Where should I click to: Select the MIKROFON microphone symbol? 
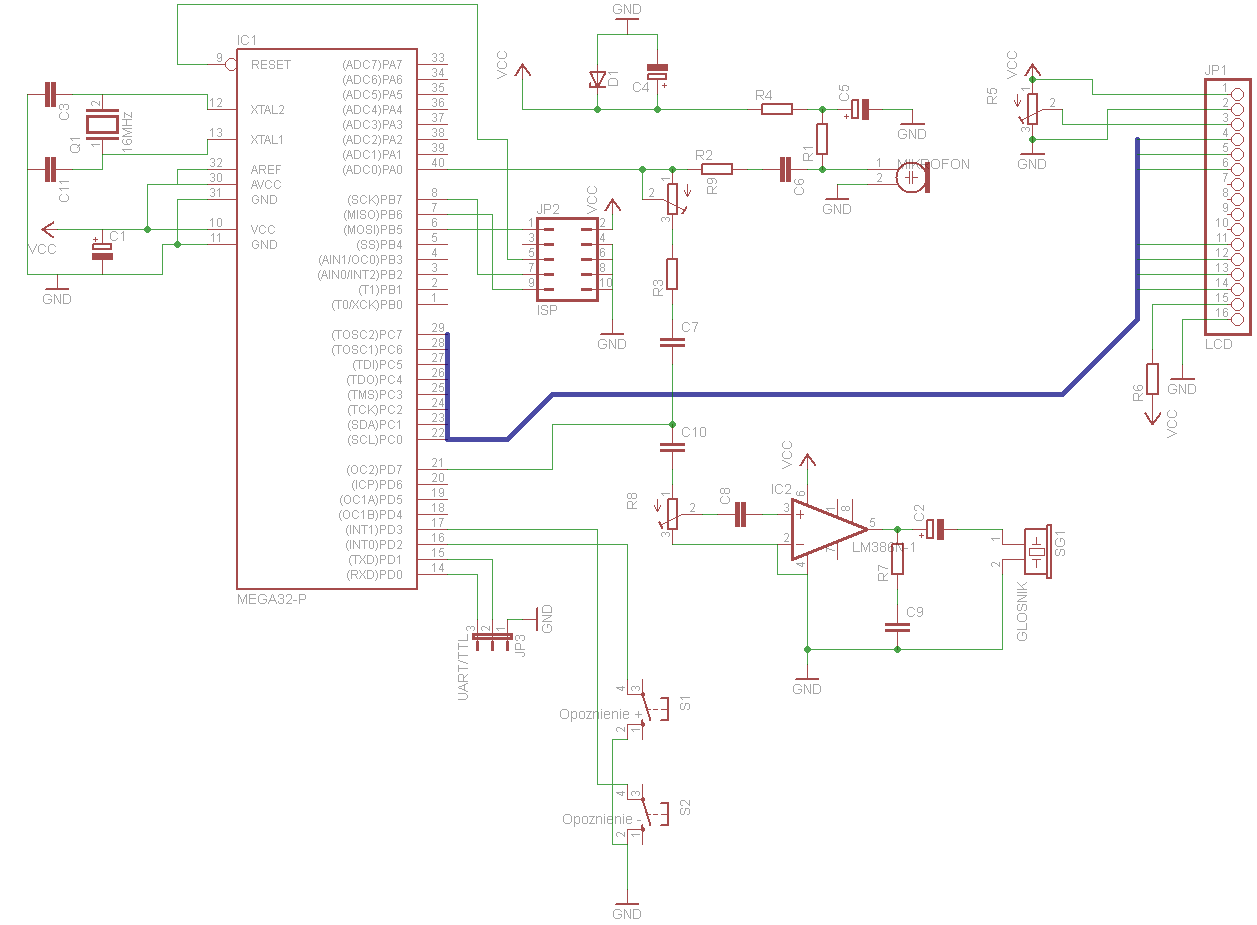pos(912,177)
